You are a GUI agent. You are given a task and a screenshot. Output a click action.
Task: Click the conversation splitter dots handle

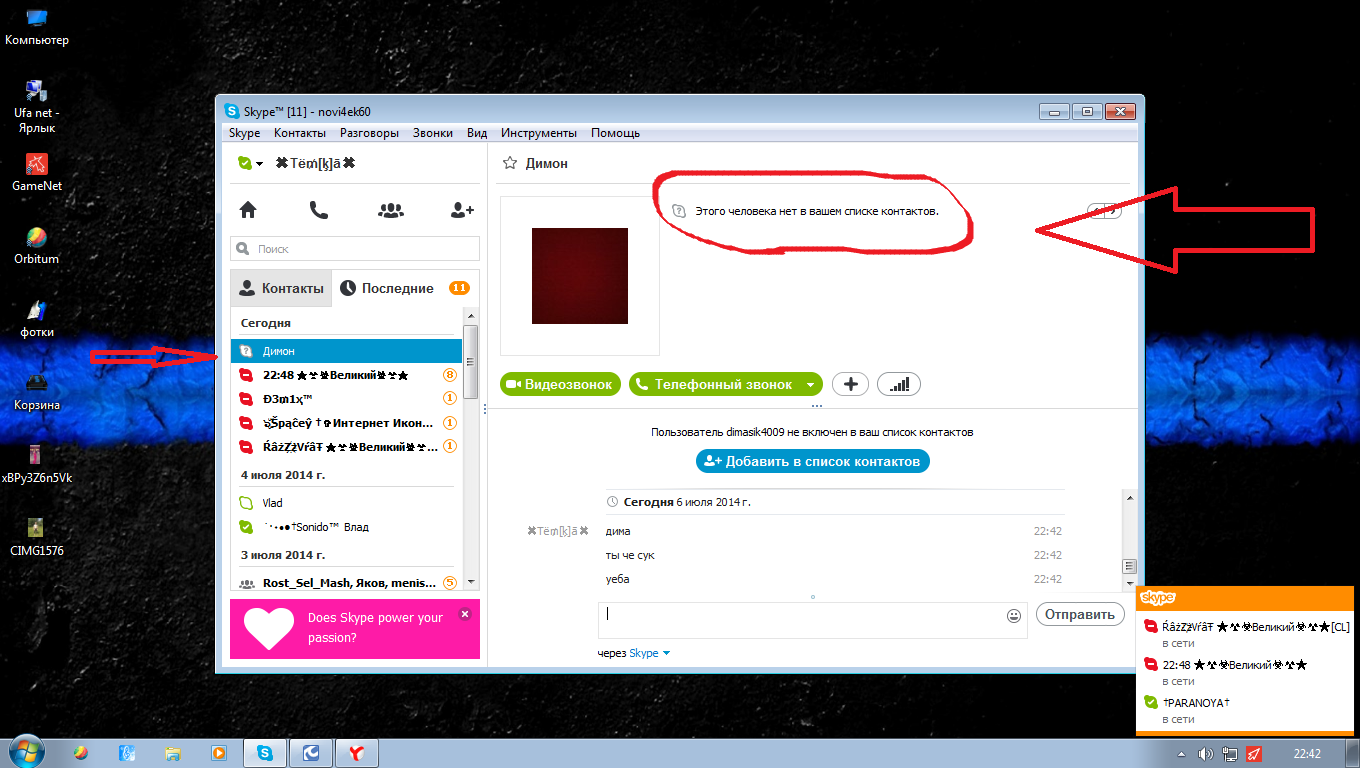817,406
